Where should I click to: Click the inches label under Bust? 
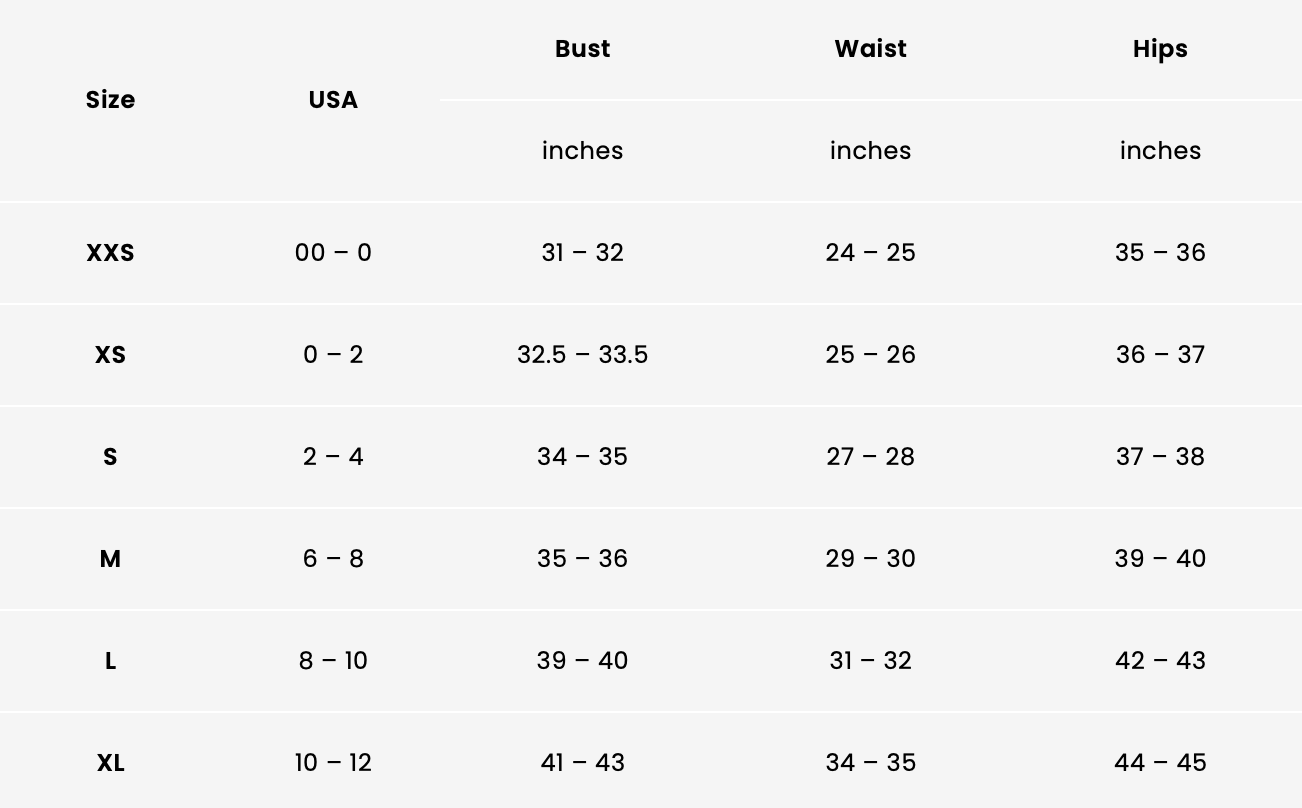[x=582, y=151]
